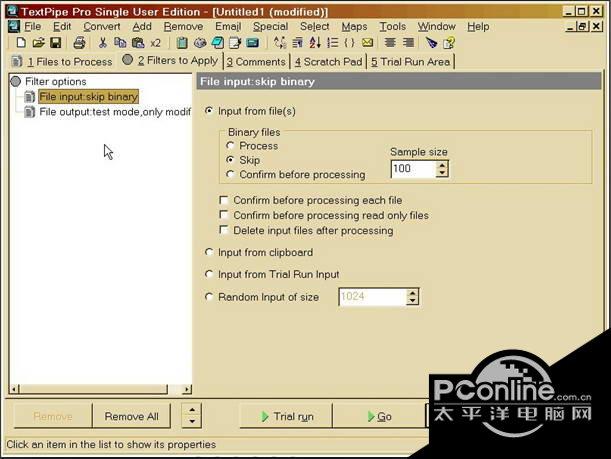Select File input:skip binary tree item

[x=88, y=97]
